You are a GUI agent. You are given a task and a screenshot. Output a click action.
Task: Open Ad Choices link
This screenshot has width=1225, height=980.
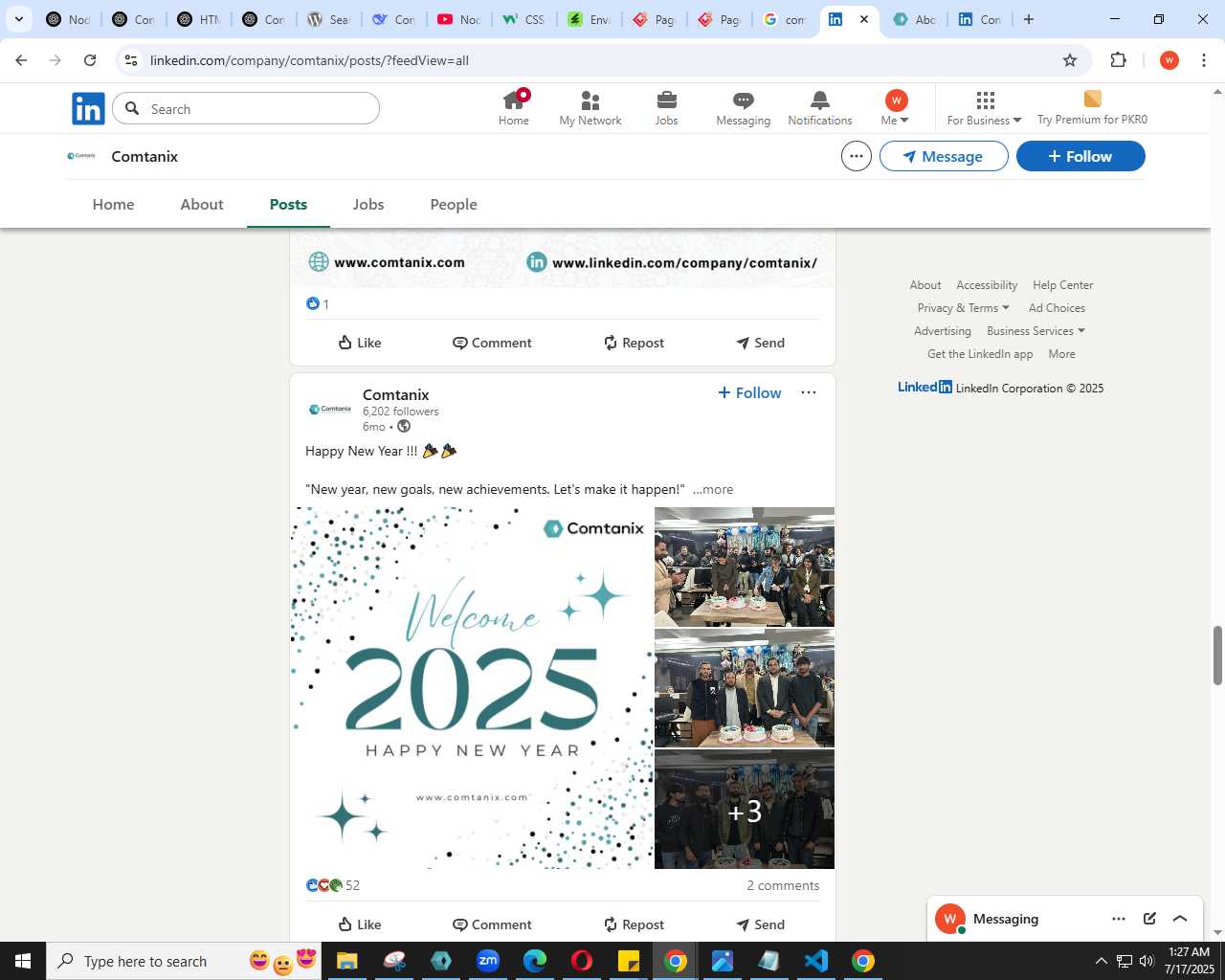pyautogui.click(x=1057, y=308)
